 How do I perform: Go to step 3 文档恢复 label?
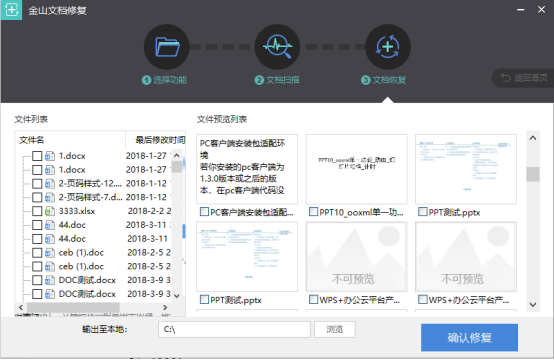[x=383, y=80]
